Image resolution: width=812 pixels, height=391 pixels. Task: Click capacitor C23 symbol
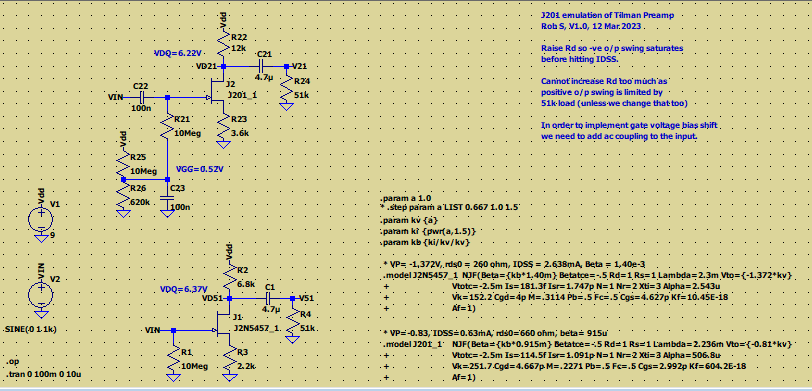[167, 197]
